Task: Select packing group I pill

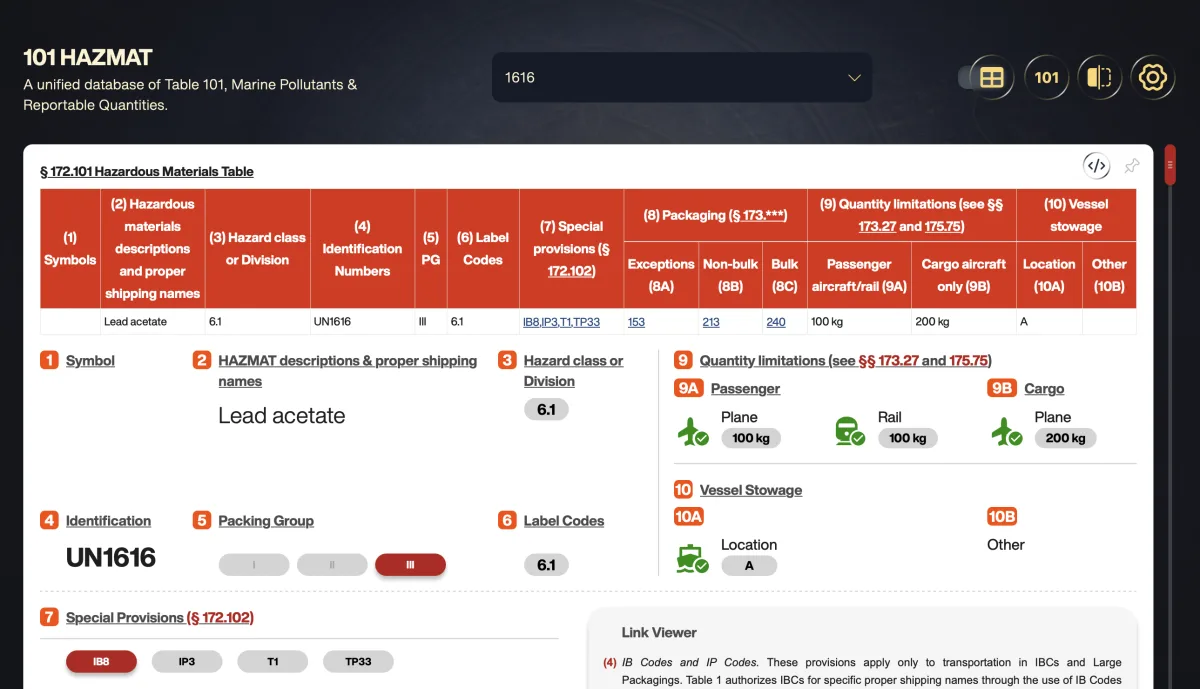Action: click(x=254, y=565)
